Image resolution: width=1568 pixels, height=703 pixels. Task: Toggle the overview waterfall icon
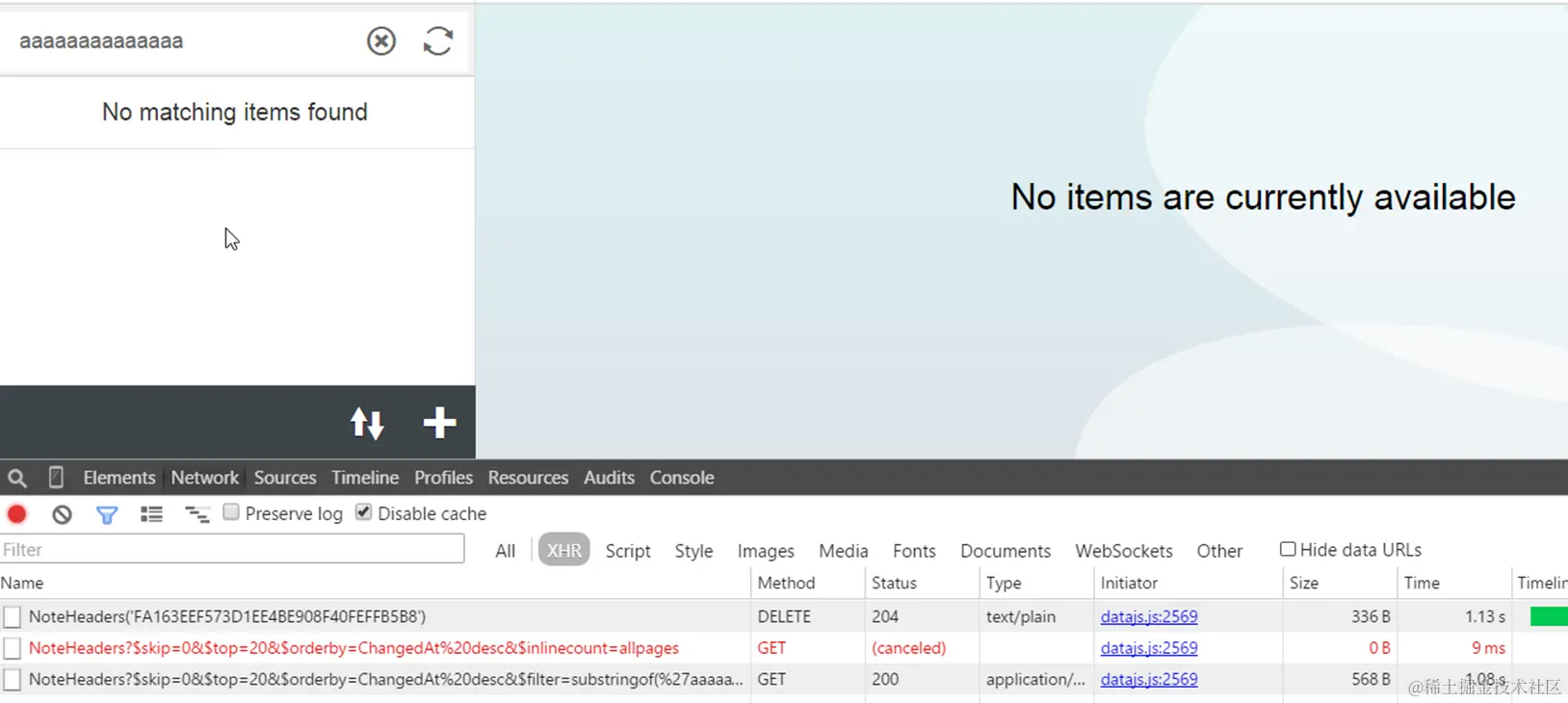point(196,514)
